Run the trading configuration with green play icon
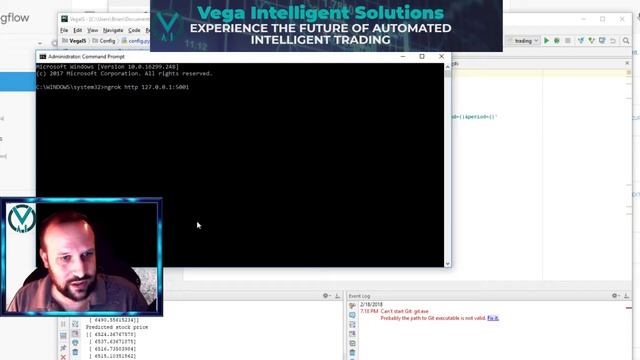The width and height of the screenshot is (640, 360). click(546, 40)
